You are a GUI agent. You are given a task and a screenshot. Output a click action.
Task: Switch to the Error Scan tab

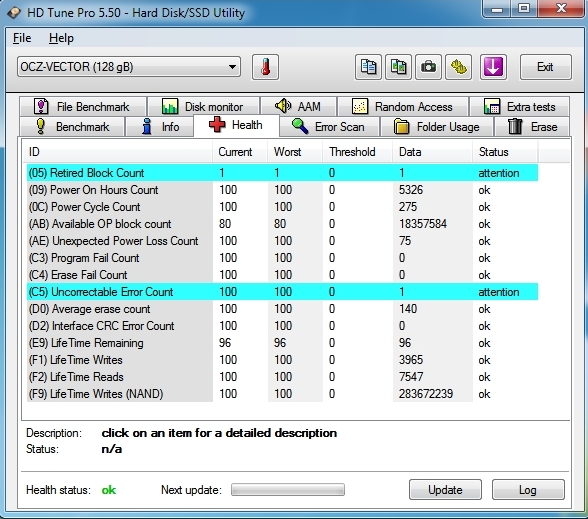pyautogui.click(x=329, y=127)
